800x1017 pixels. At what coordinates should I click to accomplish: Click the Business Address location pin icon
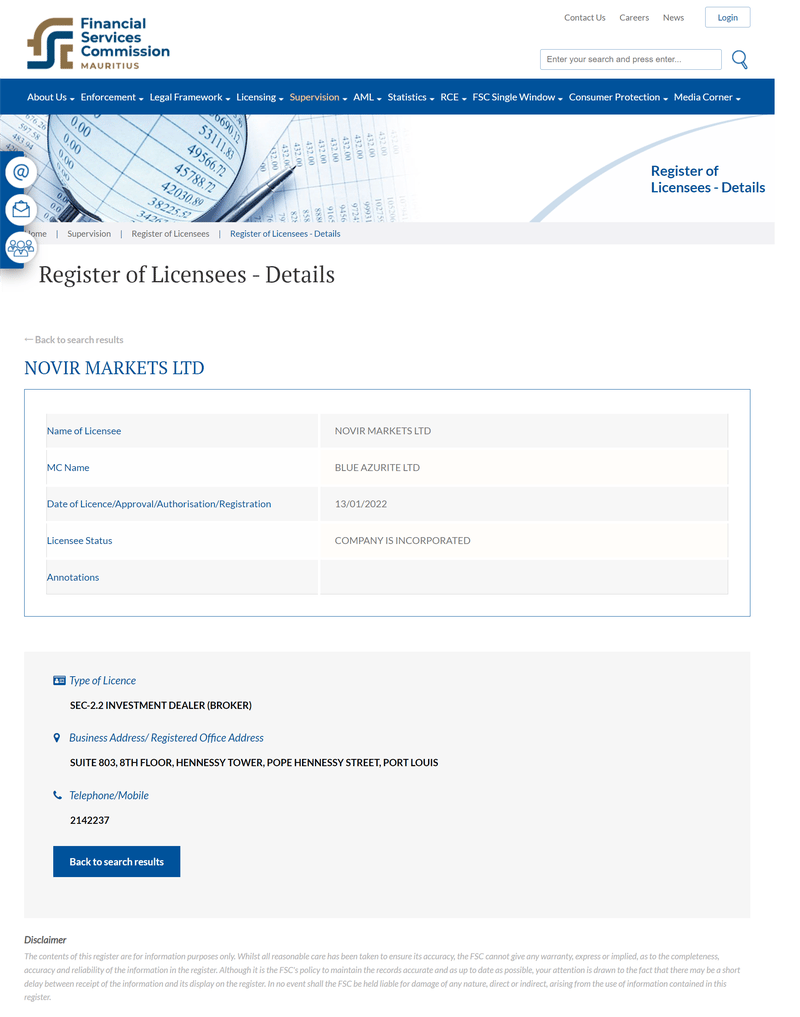point(57,737)
